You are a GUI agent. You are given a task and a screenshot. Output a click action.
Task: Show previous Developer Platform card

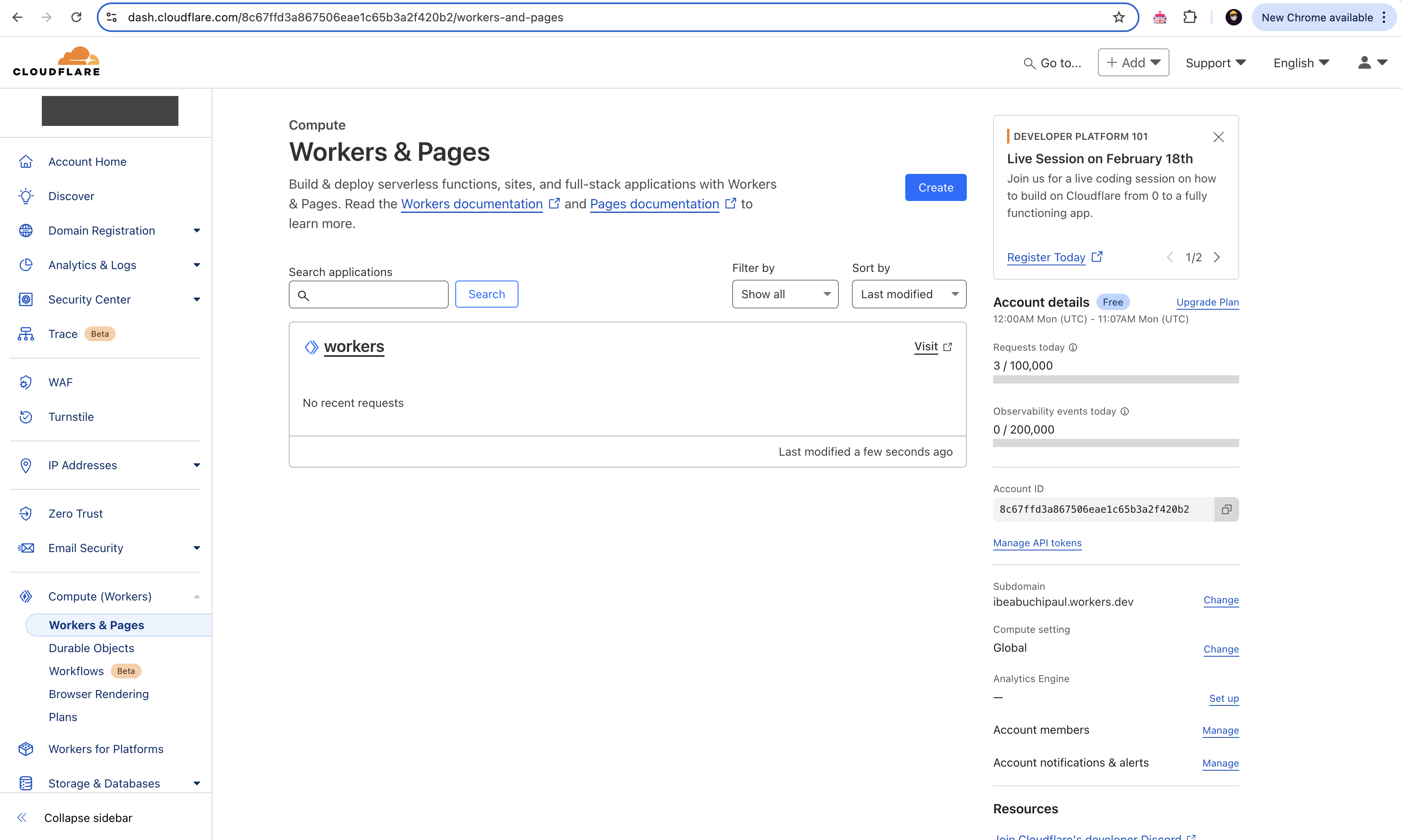[x=1170, y=257]
